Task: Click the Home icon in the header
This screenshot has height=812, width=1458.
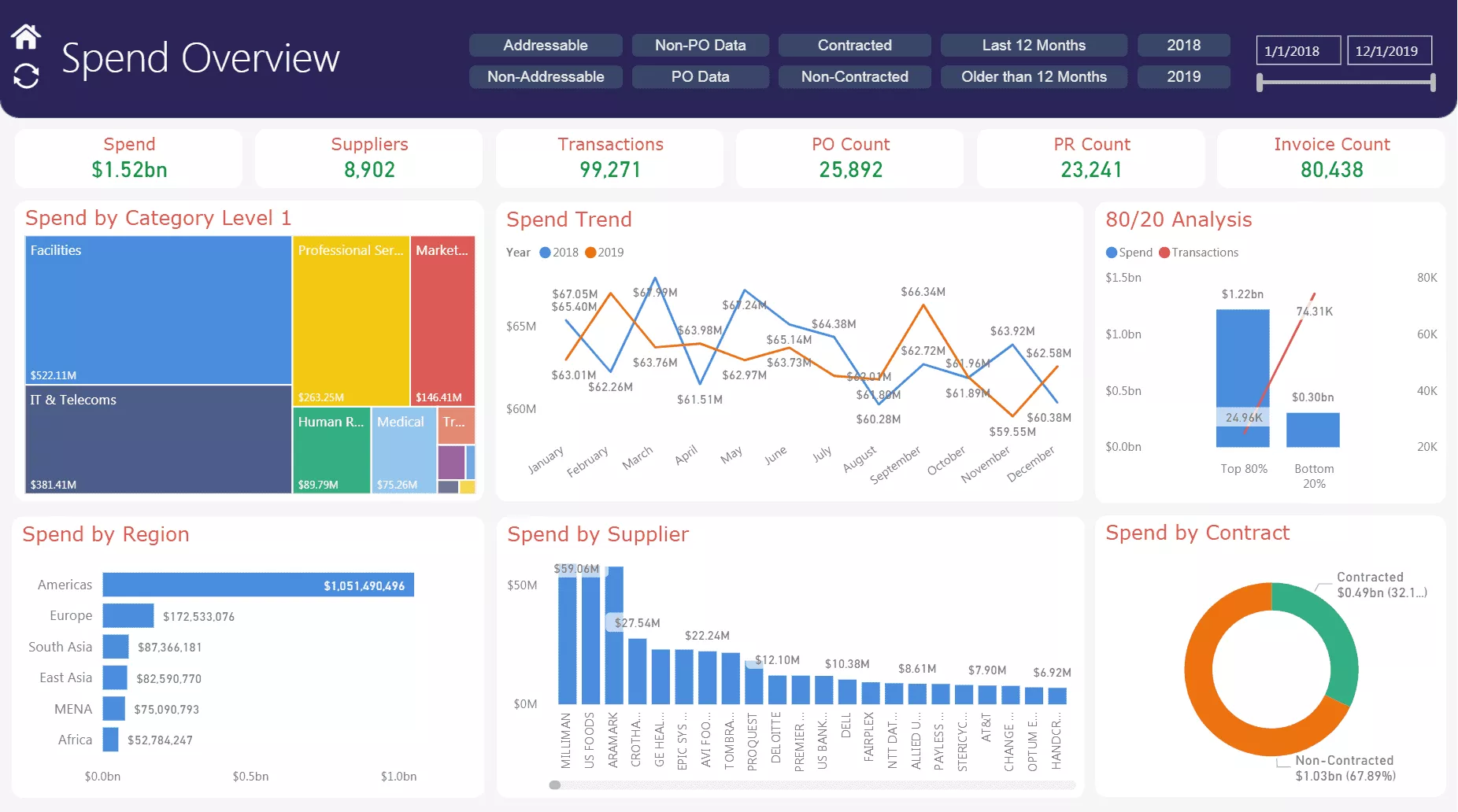Action: point(28,35)
